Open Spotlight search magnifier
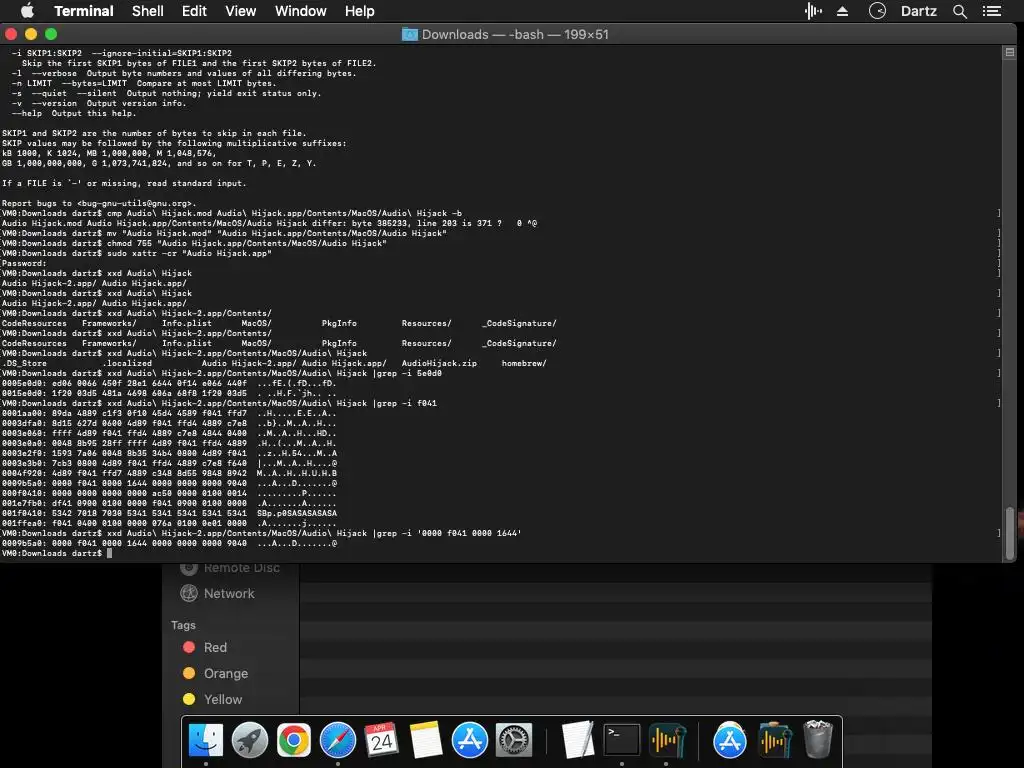The width and height of the screenshot is (1024, 768). [959, 11]
